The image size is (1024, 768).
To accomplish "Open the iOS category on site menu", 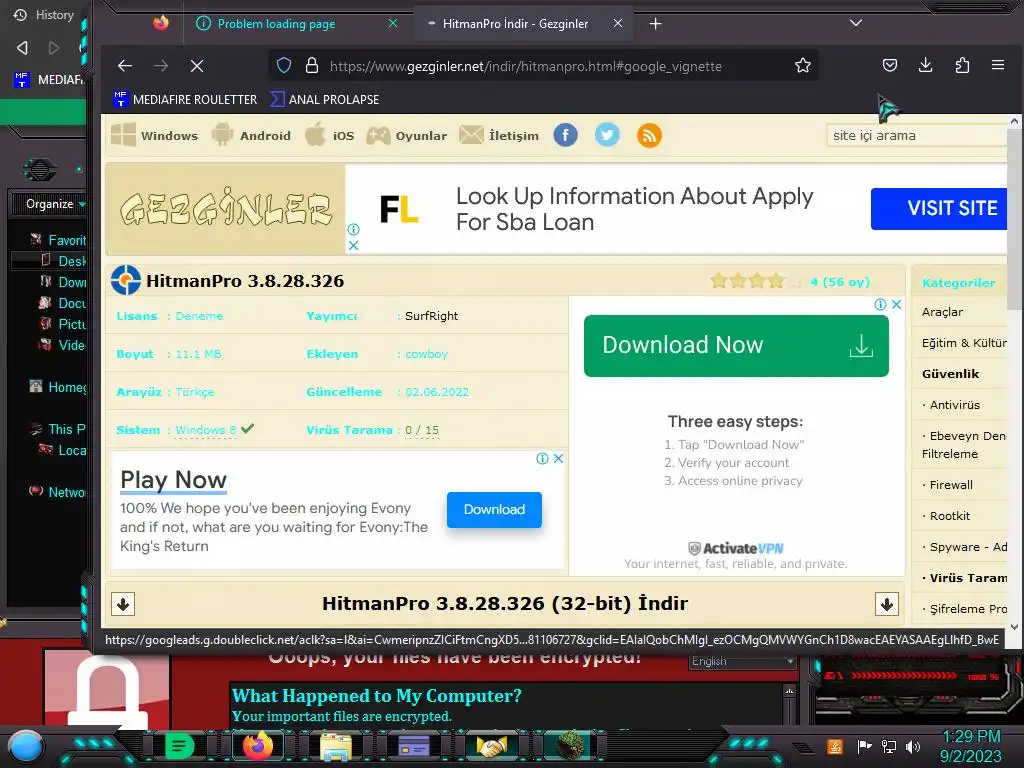I will pyautogui.click(x=330, y=135).
